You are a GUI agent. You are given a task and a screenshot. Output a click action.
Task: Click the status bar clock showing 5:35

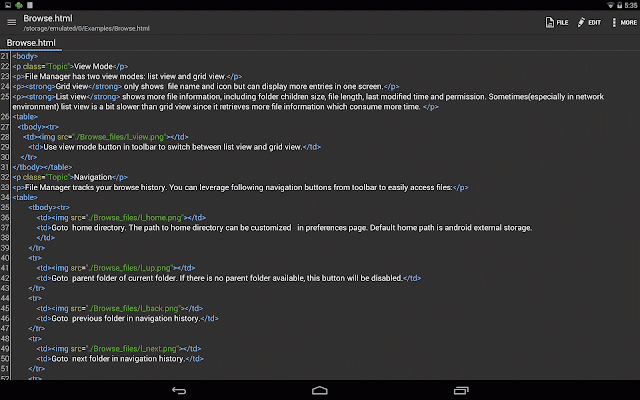pos(631,5)
